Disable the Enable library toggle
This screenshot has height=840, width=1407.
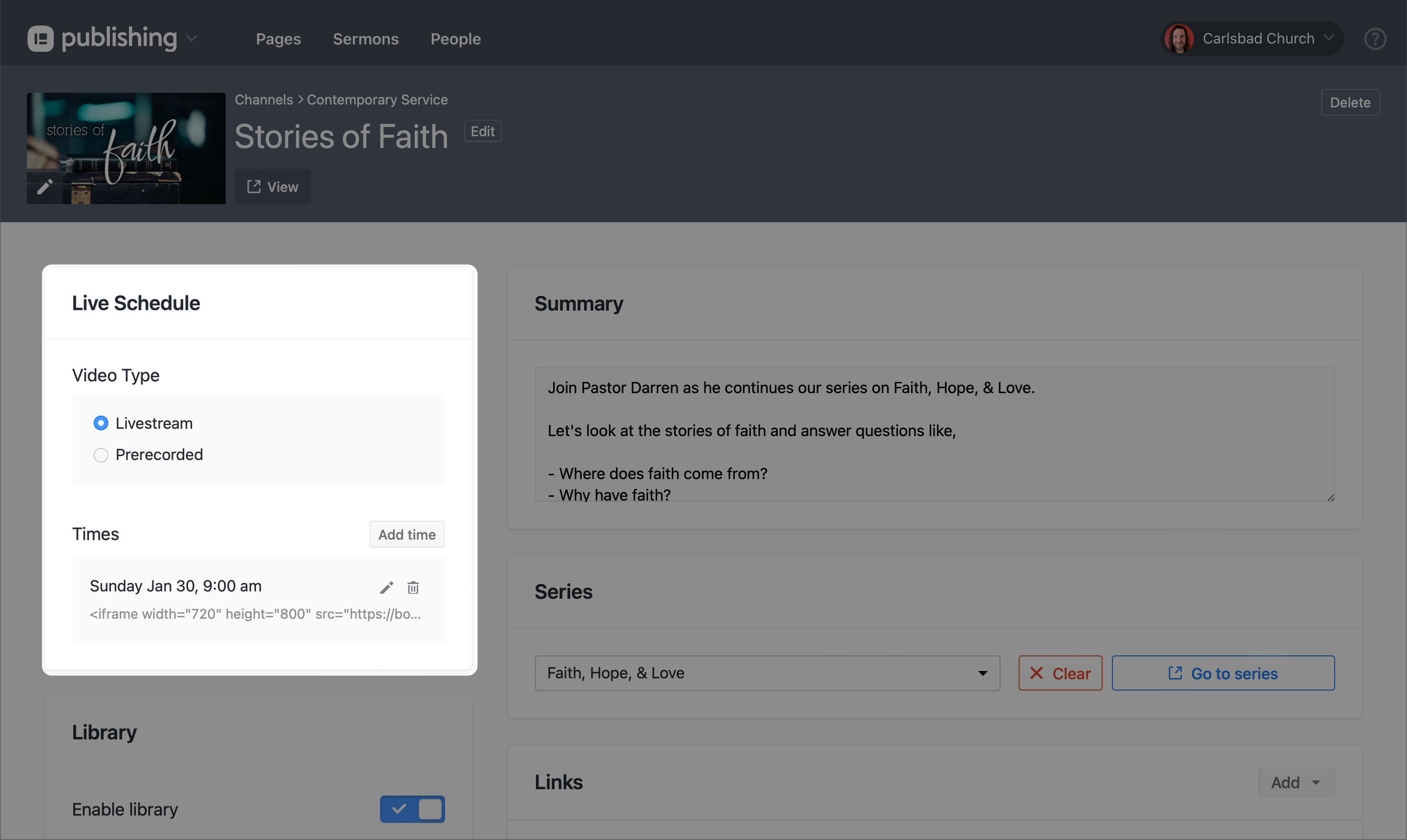point(412,809)
